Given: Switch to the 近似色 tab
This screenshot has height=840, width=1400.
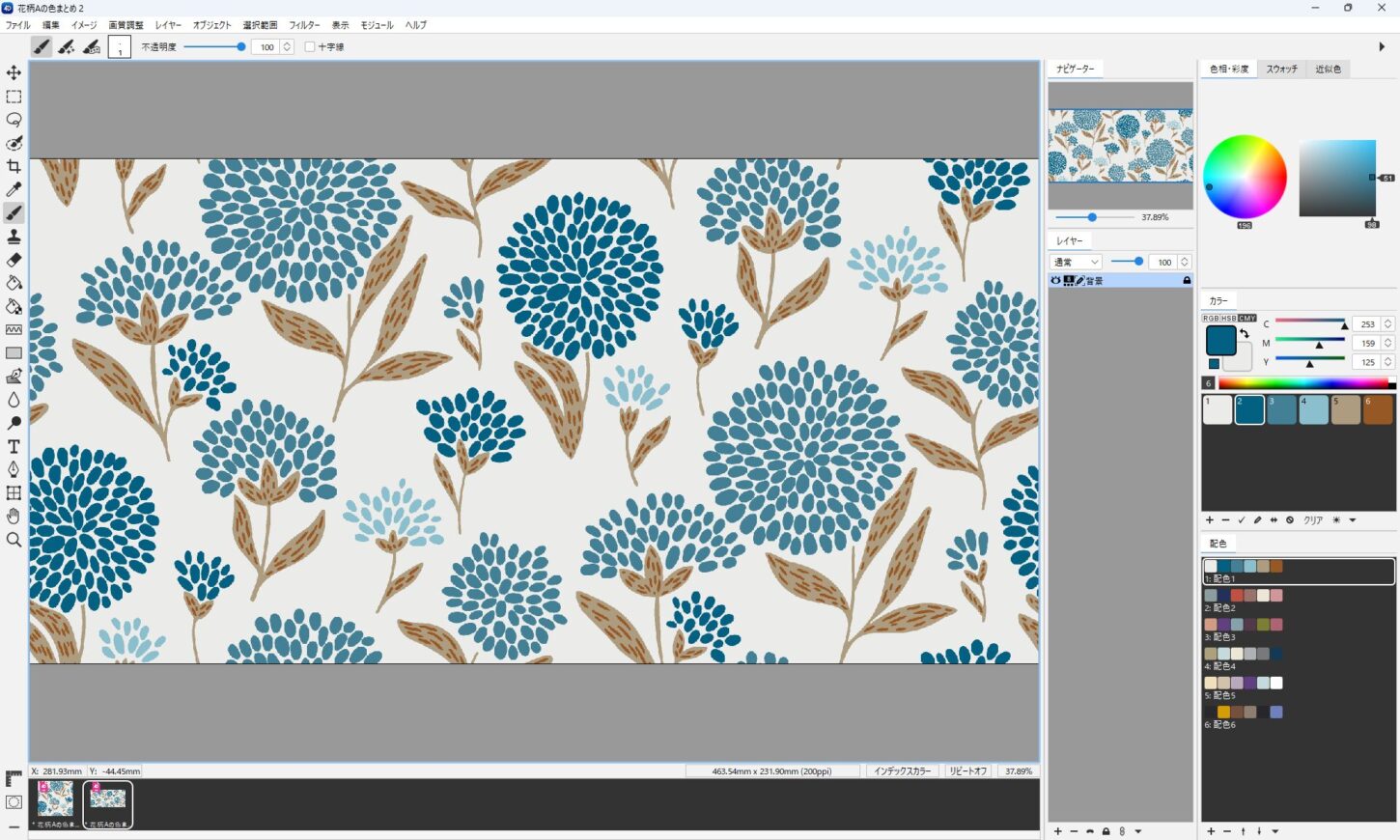Looking at the screenshot, I should pos(1329,70).
